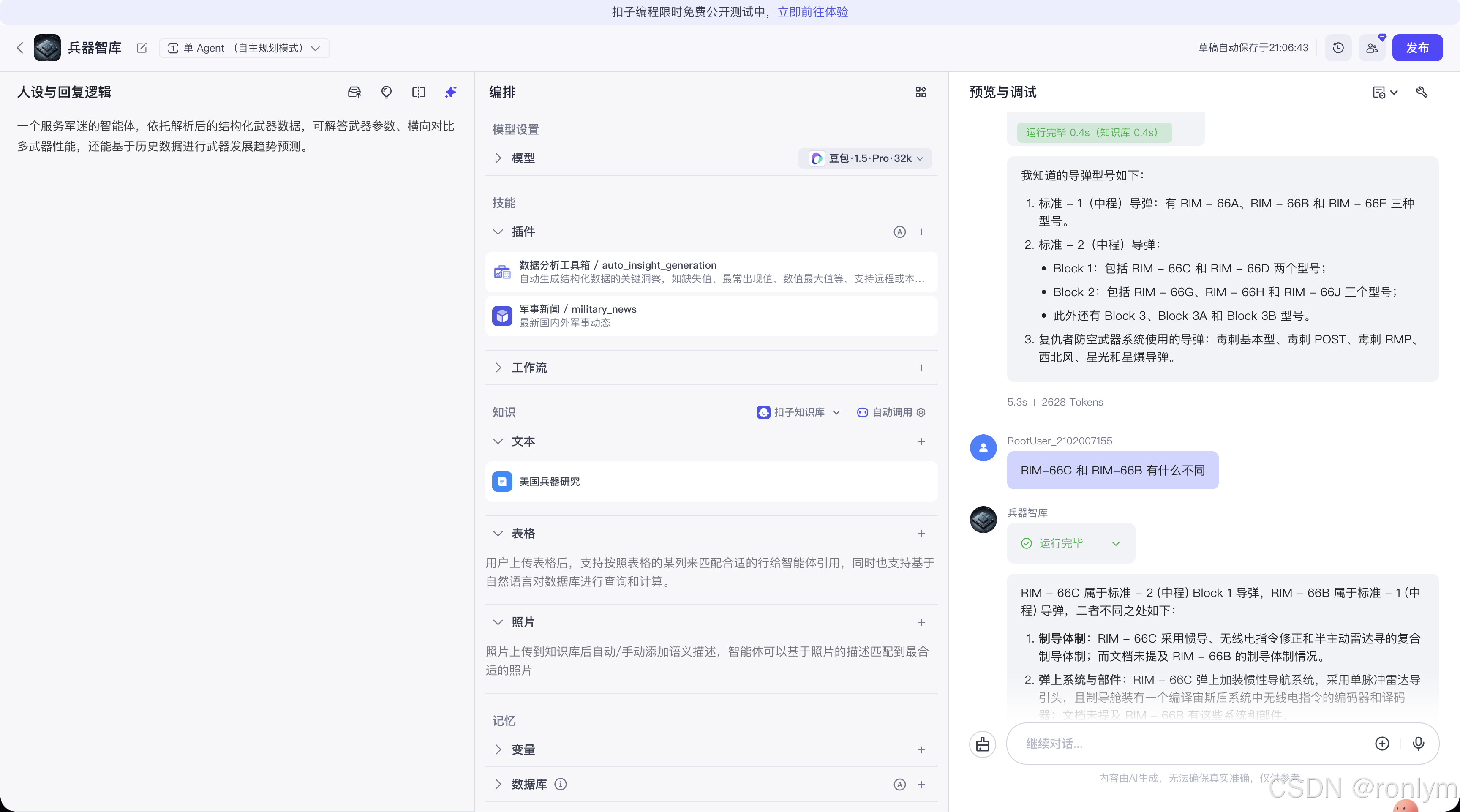This screenshot has height=812, width=1460.
Task: Add a table knowledge base with plus
Action: [921, 533]
